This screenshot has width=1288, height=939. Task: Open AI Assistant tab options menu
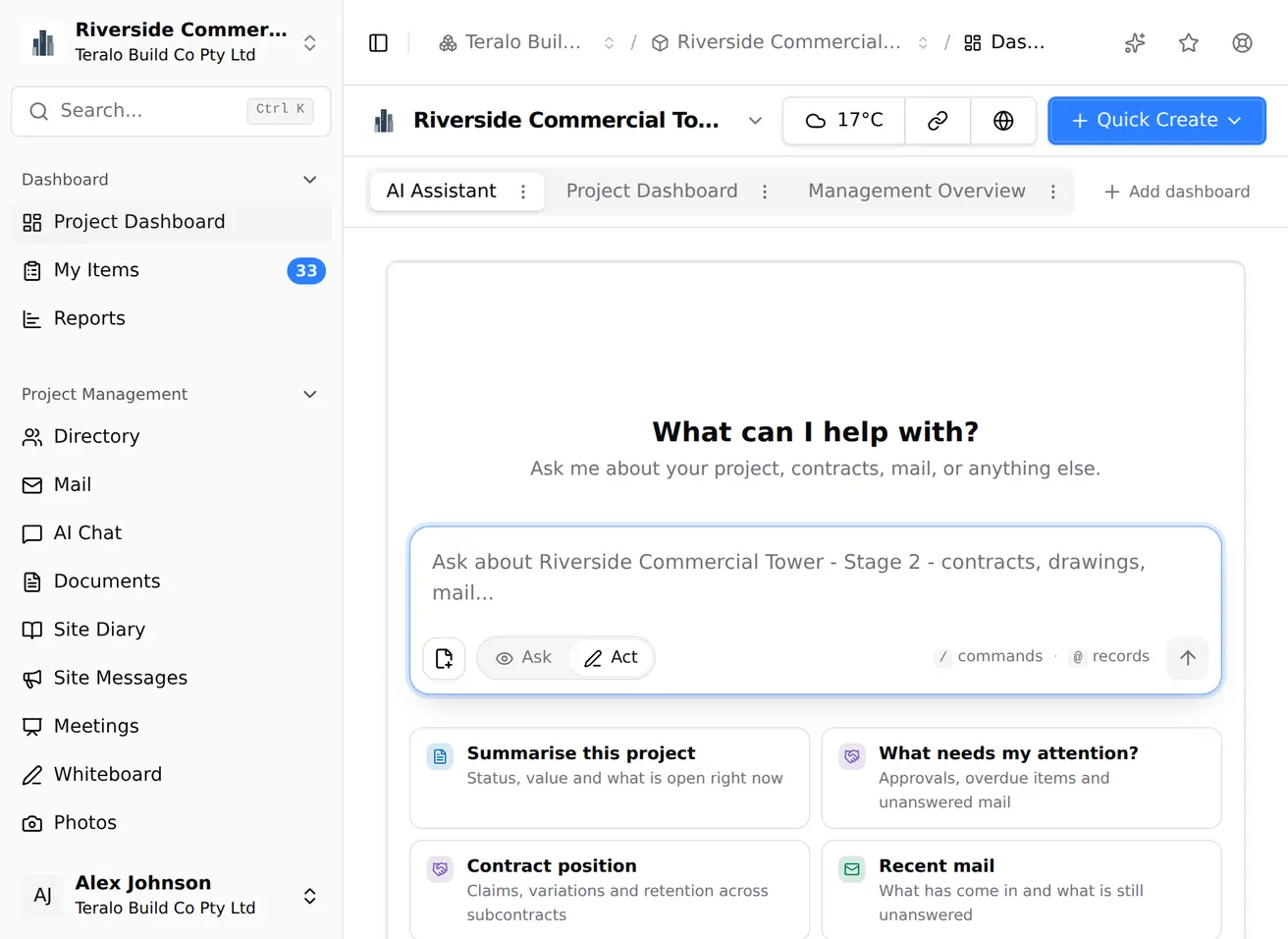tap(523, 192)
